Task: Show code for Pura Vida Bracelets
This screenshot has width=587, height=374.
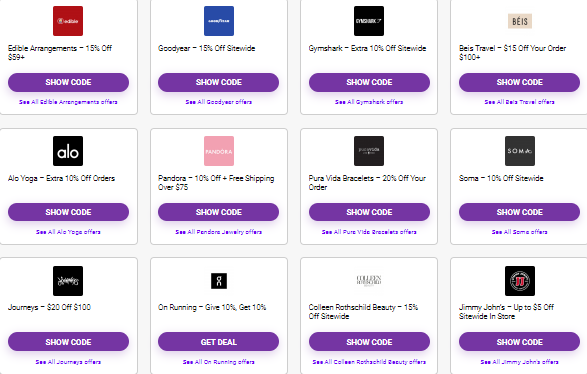Action: (369, 212)
